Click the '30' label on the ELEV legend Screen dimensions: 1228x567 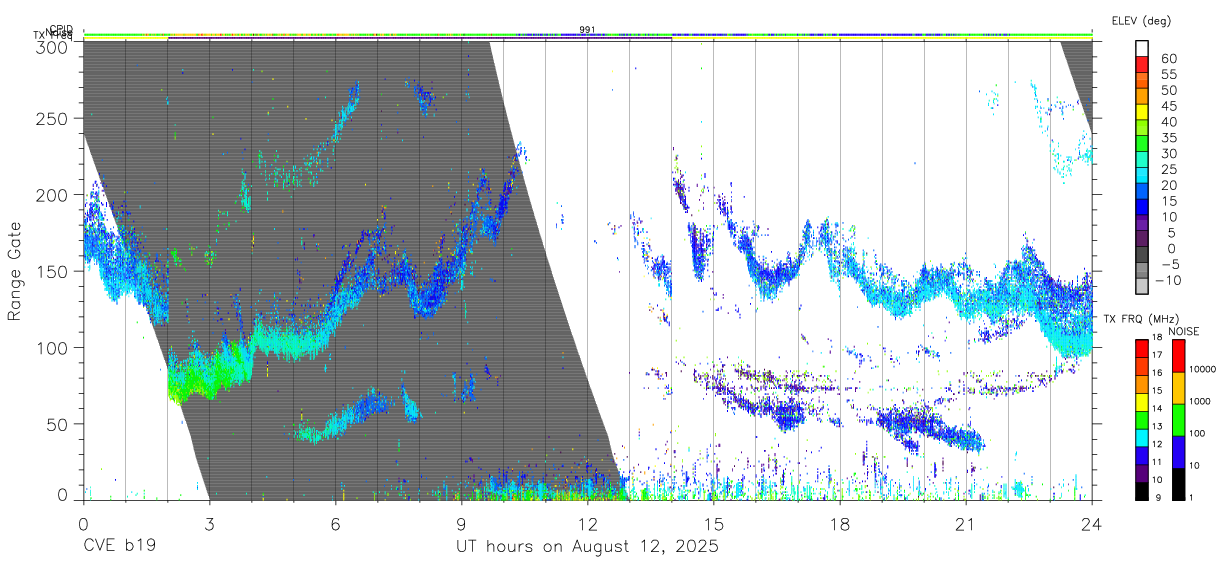[x=1167, y=154]
